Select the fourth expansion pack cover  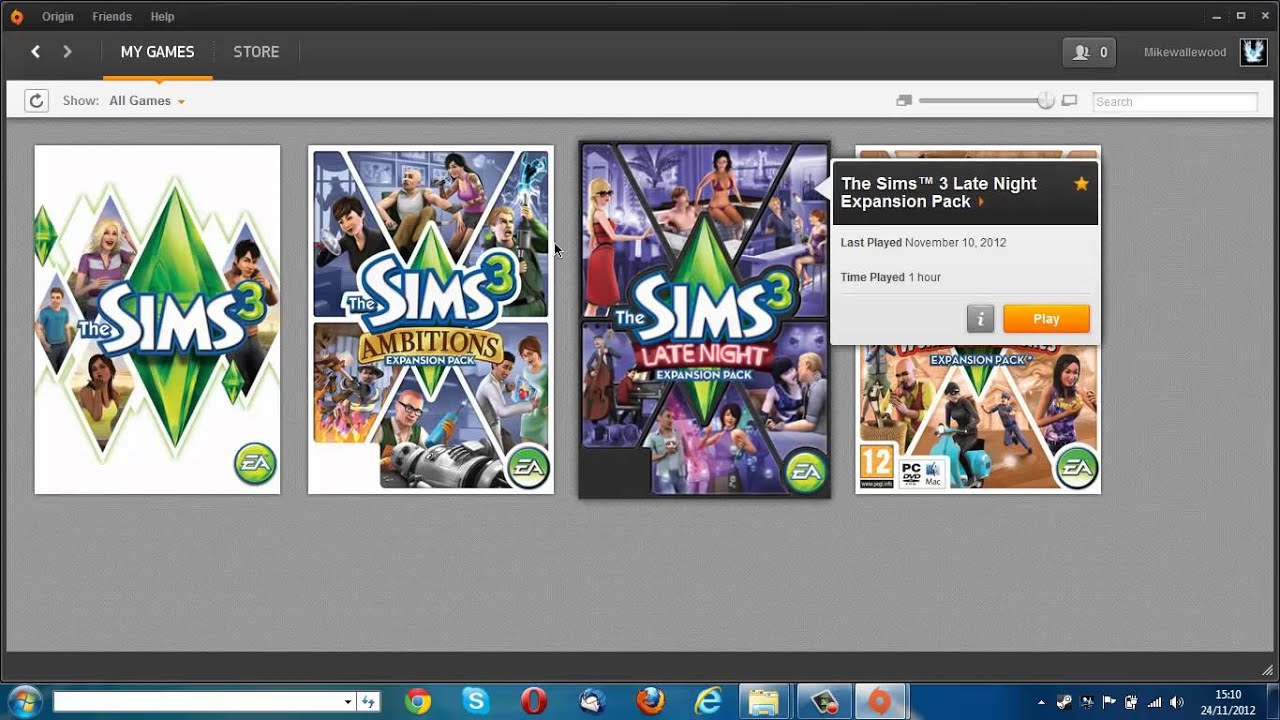click(978, 420)
